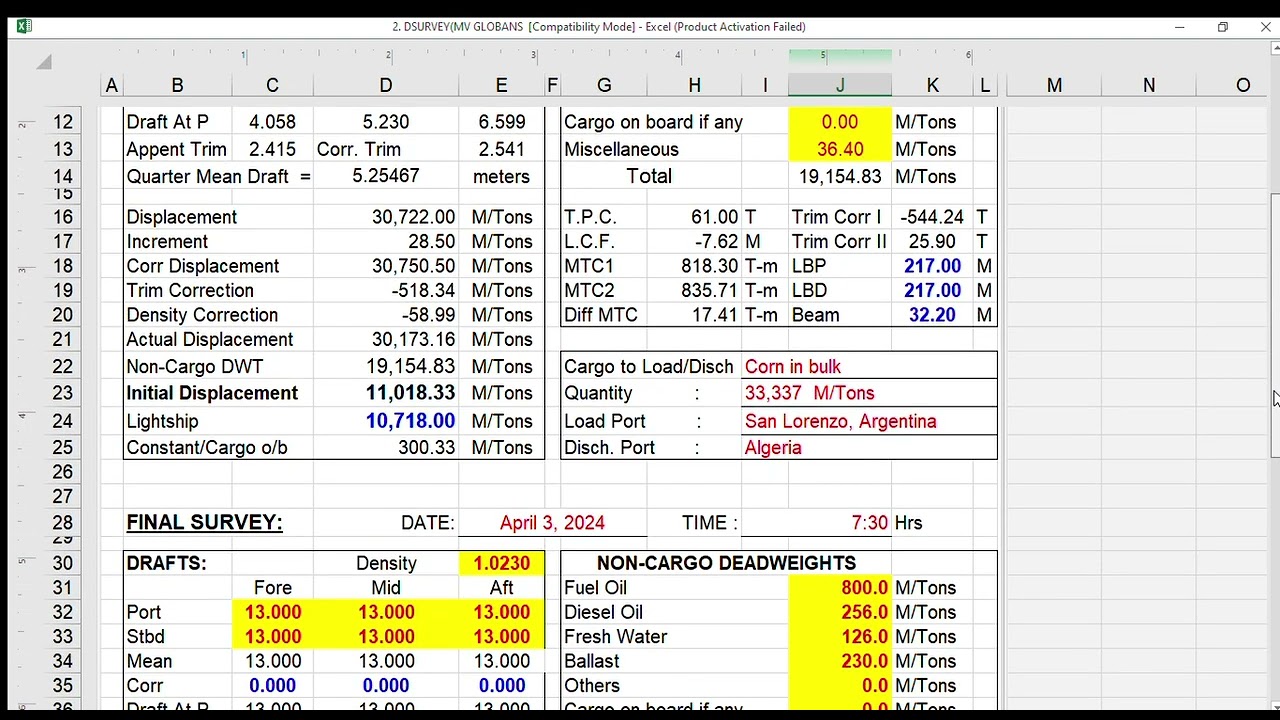Select Initial Displacement value 11,018.33
The height and width of the screenshot is (720, 1280).
pyautogui.click(x=410, y=393)
